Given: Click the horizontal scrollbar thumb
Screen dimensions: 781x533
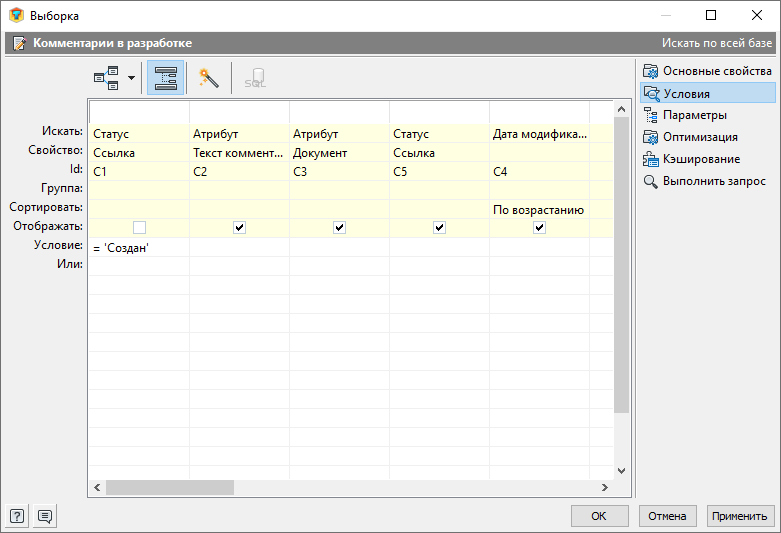Looking at the screenshot, I should 170,487.
